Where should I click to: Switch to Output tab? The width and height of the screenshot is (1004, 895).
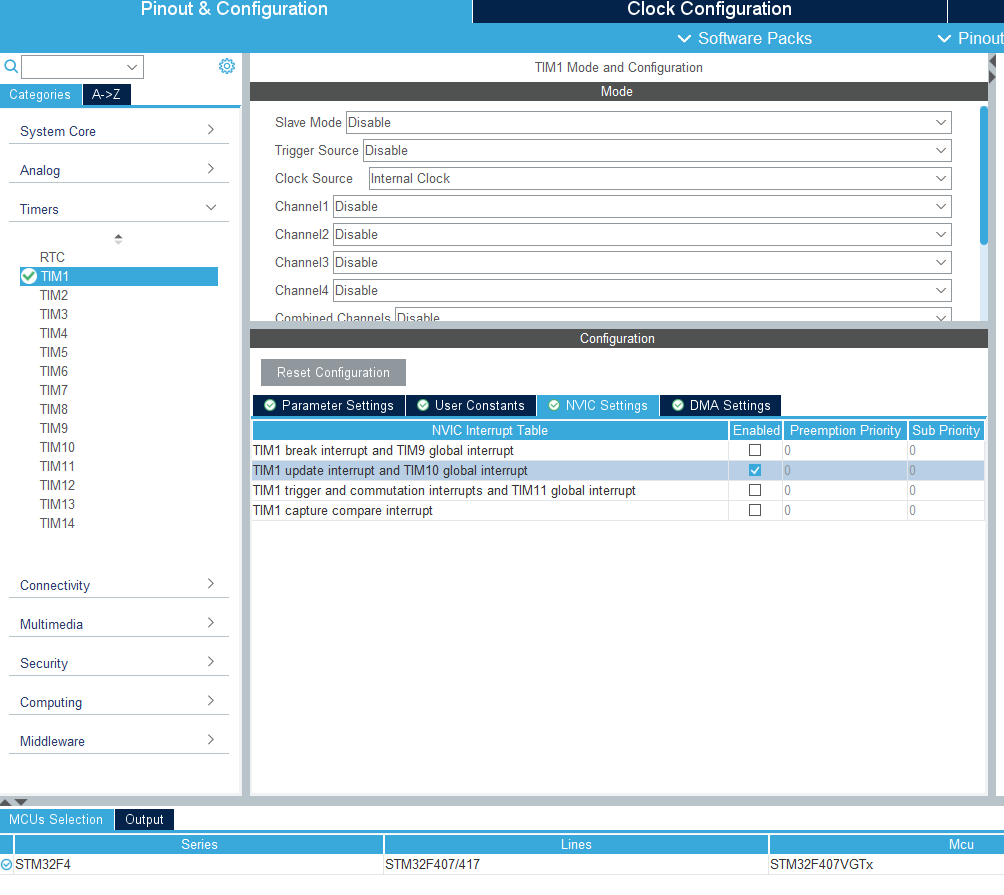(x=144, y=819)
